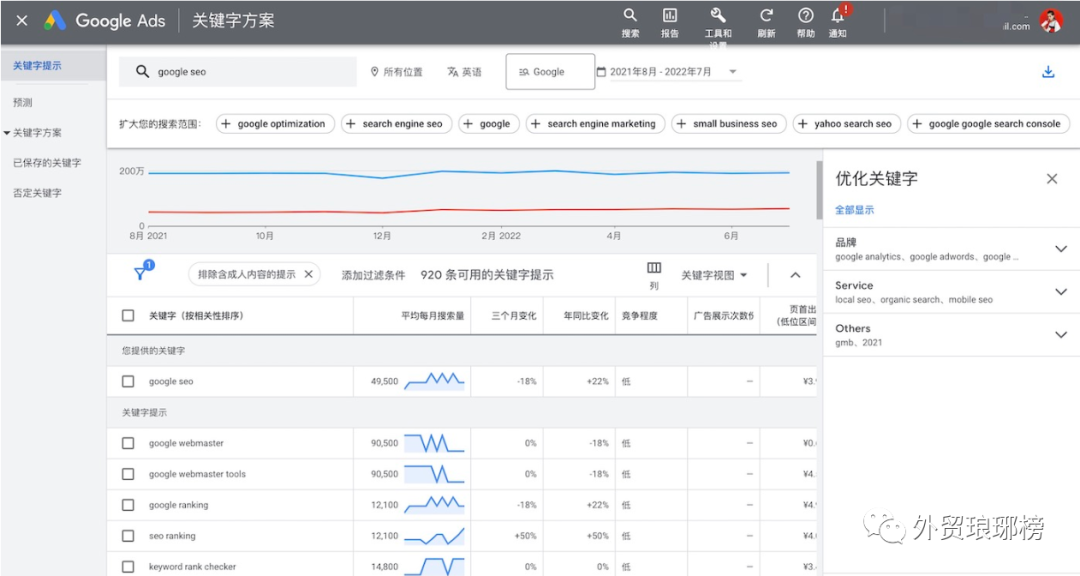Add the 'google' suggestion chip

[488, 124]
